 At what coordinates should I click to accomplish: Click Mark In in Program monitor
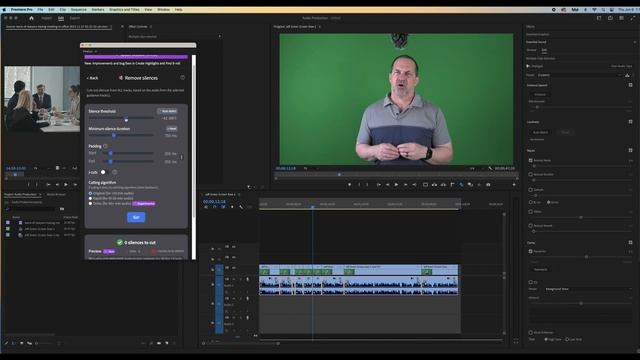[x=359, y=185]
